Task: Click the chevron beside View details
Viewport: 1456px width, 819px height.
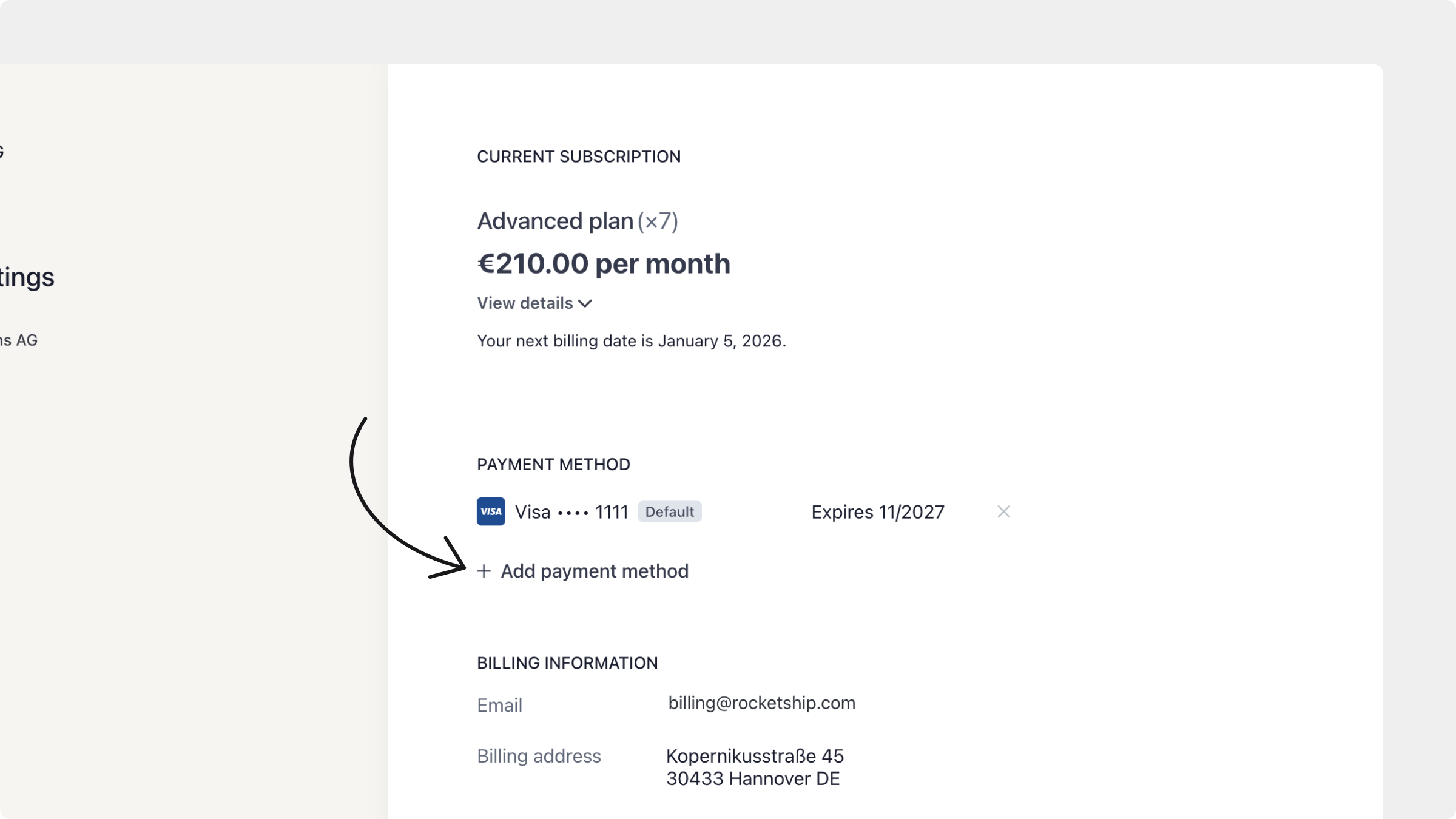Action: 585,303
